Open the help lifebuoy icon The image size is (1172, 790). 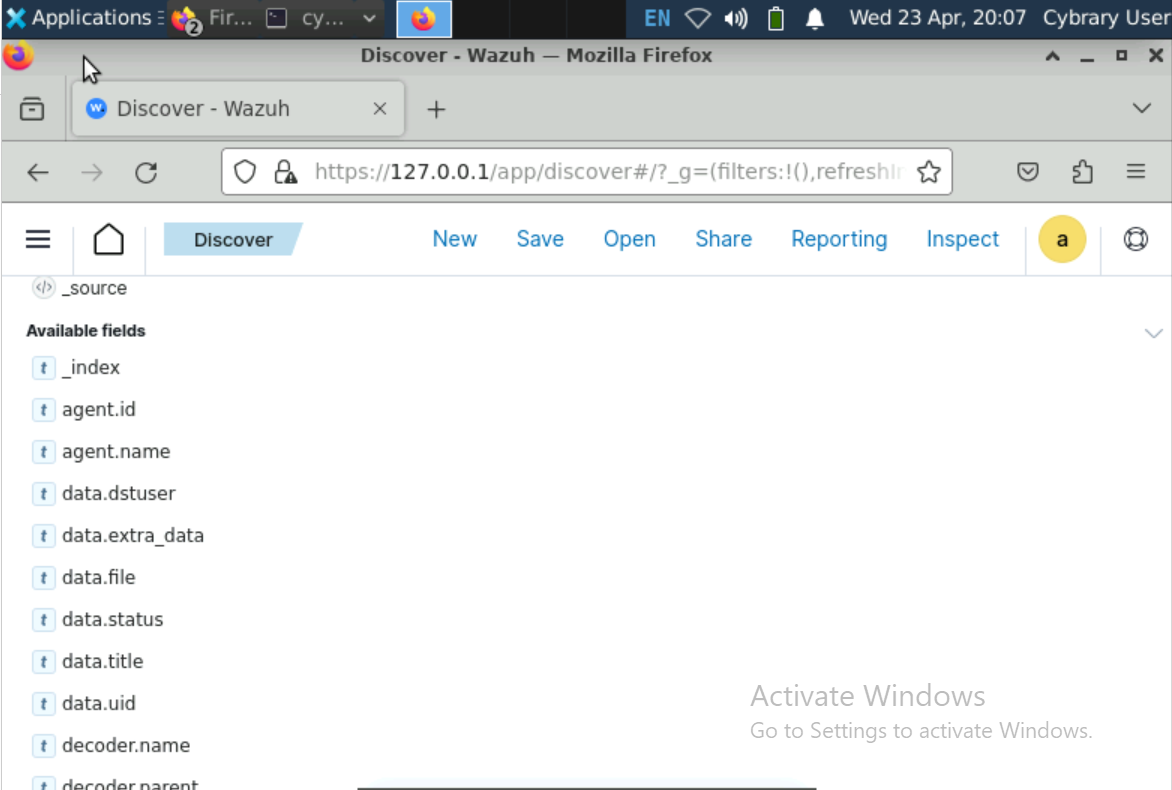pyautogui.click(x=1135, y=240)
